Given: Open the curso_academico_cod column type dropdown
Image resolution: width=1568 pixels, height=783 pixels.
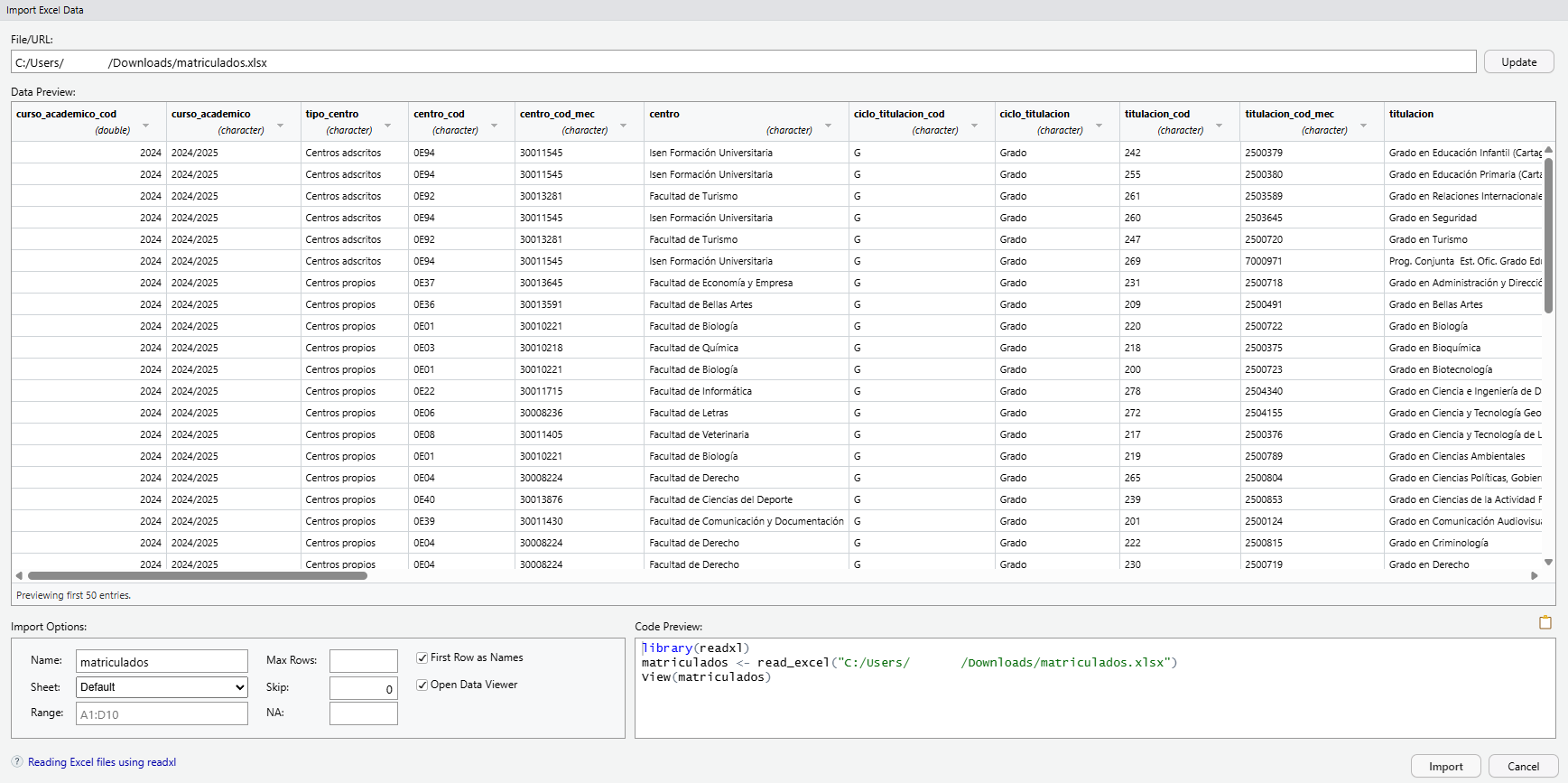Looking at the screenshot, I should point(145,126).
